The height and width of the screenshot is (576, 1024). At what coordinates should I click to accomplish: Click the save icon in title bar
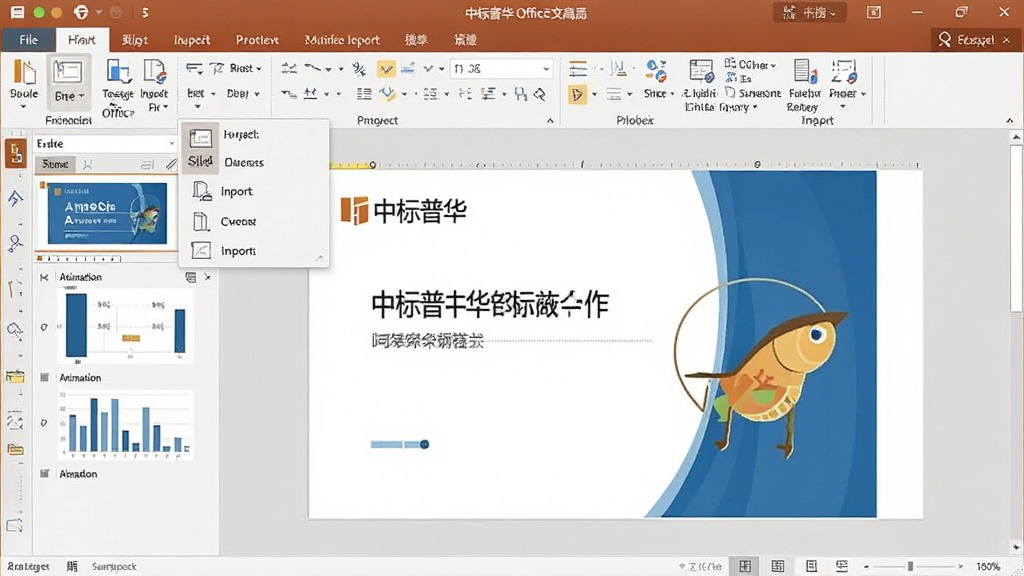tap(17, 12)
